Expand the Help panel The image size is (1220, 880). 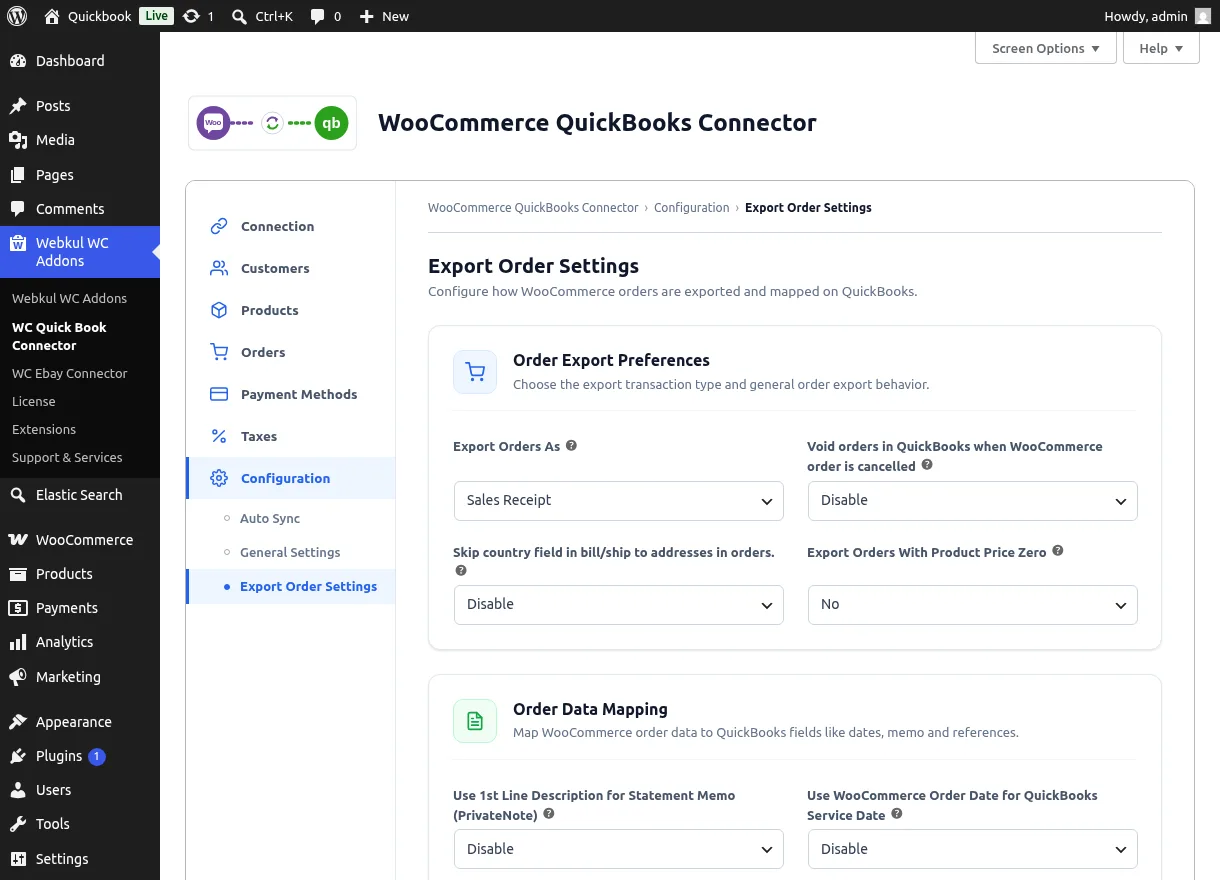click(x=1161, y=48)
